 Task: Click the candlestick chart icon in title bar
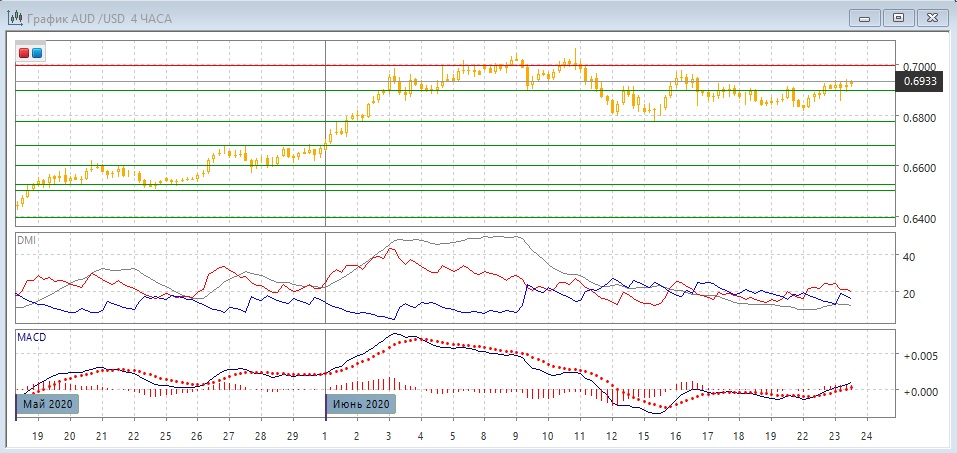pyautogui.click(x=17, y=18)
